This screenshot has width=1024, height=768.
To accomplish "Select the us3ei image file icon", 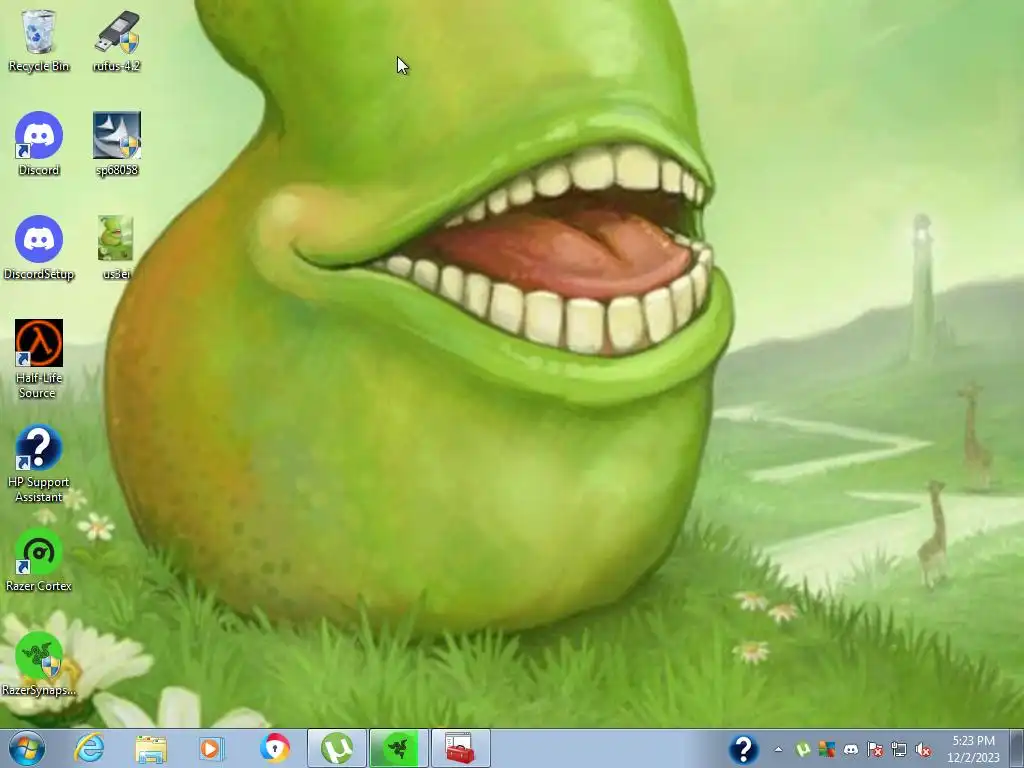I will point(116,248).
